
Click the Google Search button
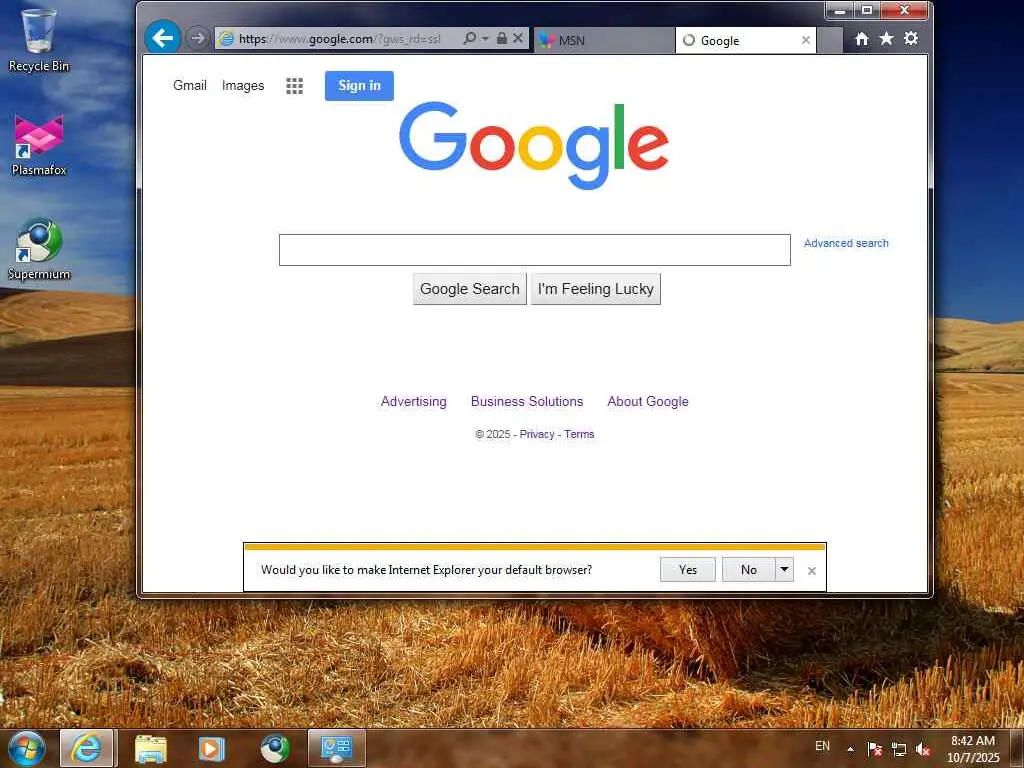470,289
